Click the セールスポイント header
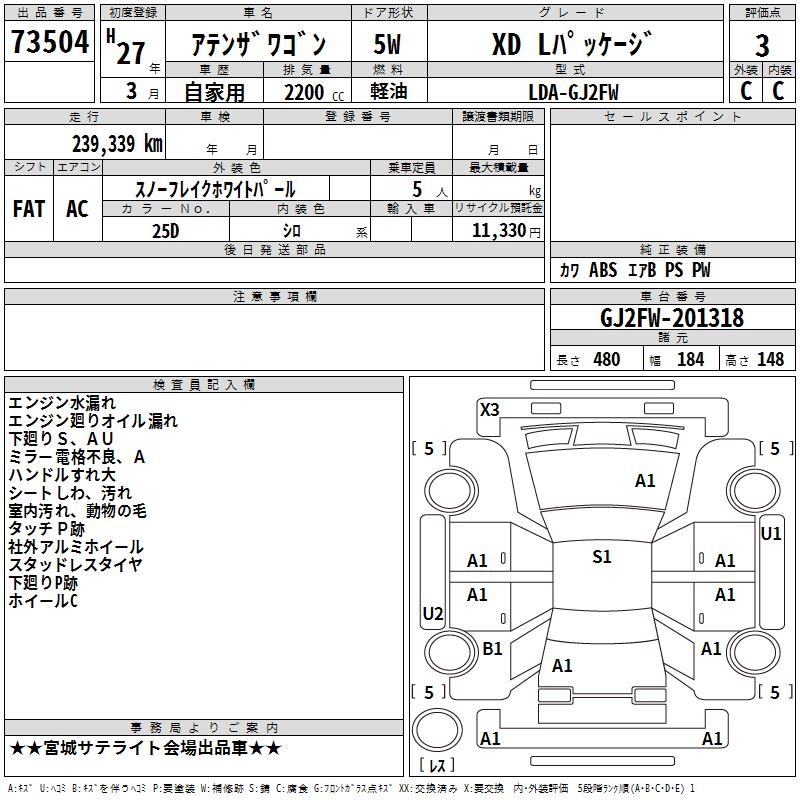The width and height of the screenshot is (800, 800). point(672,117)
